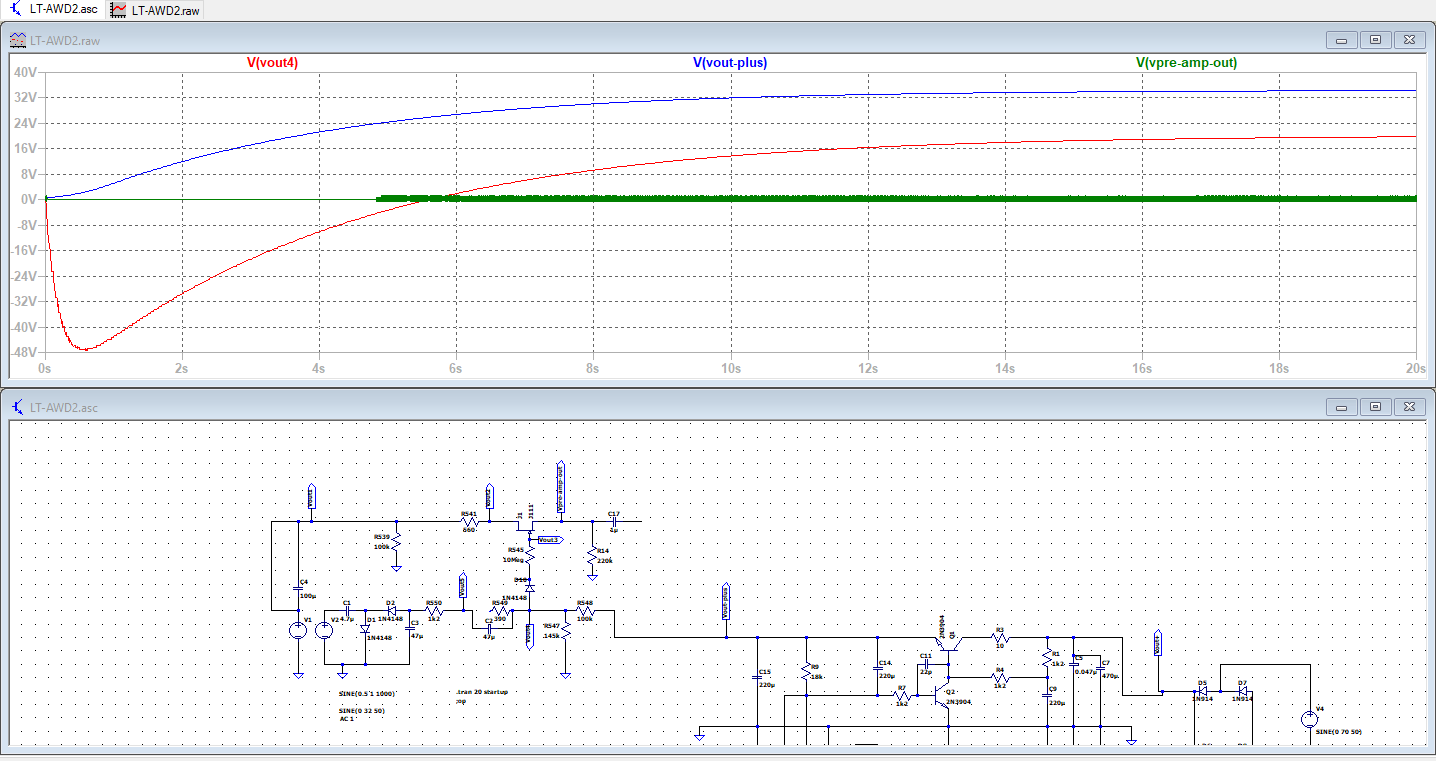Switch to the LT-AWD2.asc tab

point(52,8)
